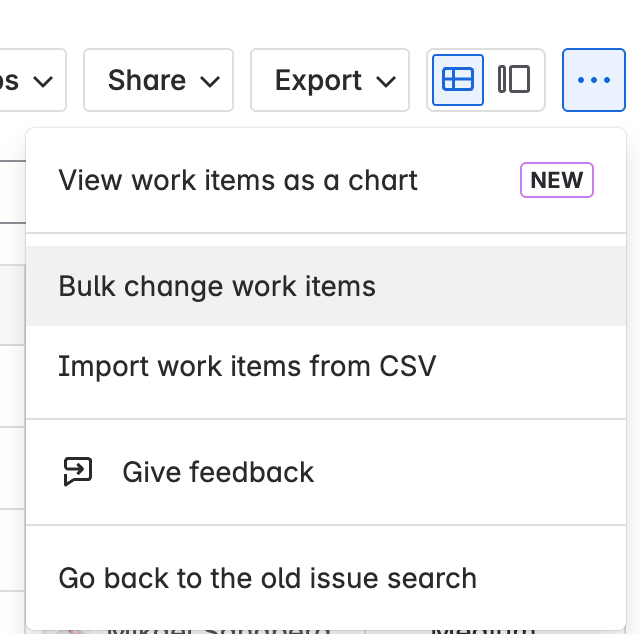The image size is (640, 634).
Task: Click the truncated 's' label of leftmost button
Action: 9,80
